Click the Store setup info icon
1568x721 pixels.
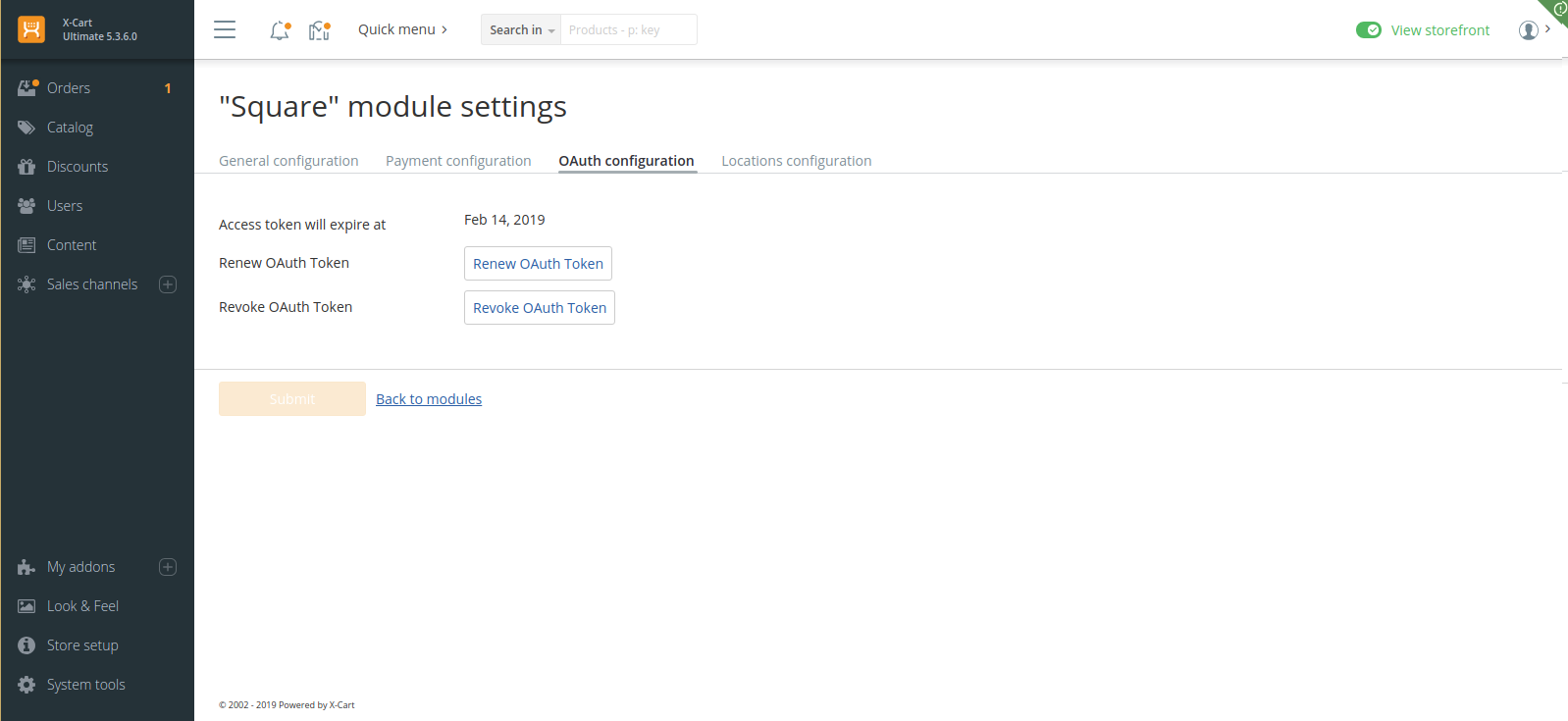[26, 645]
